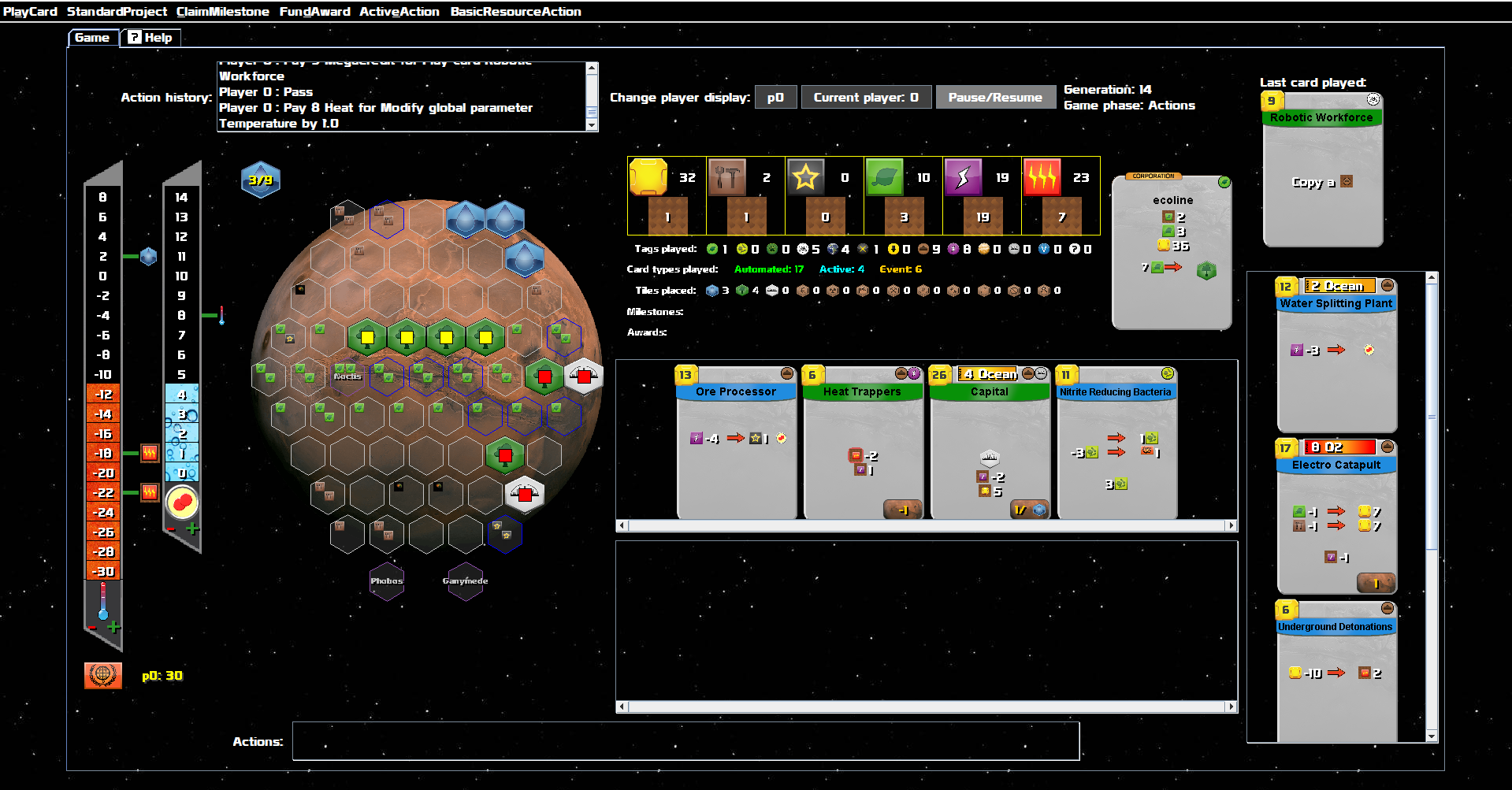Click the Ganymede space colony hex

coord(466,581)
